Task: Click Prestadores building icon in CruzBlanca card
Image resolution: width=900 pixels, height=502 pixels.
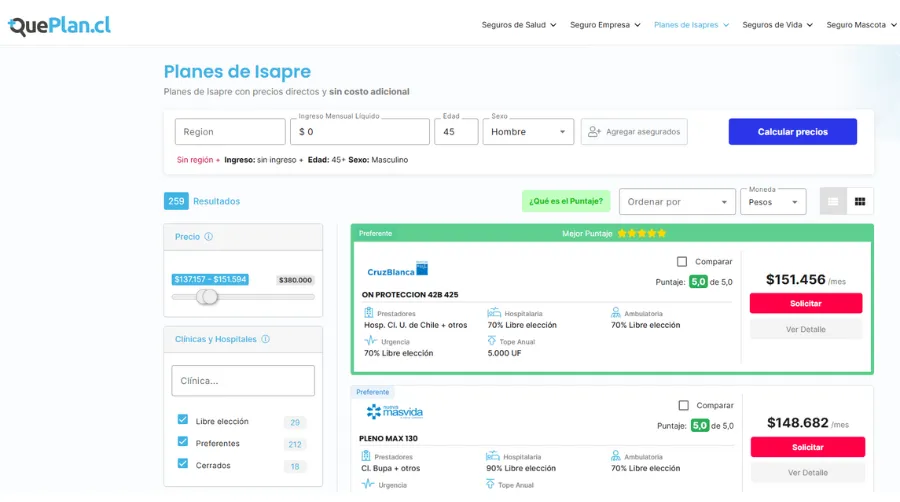Action: [x=368, y=313]
